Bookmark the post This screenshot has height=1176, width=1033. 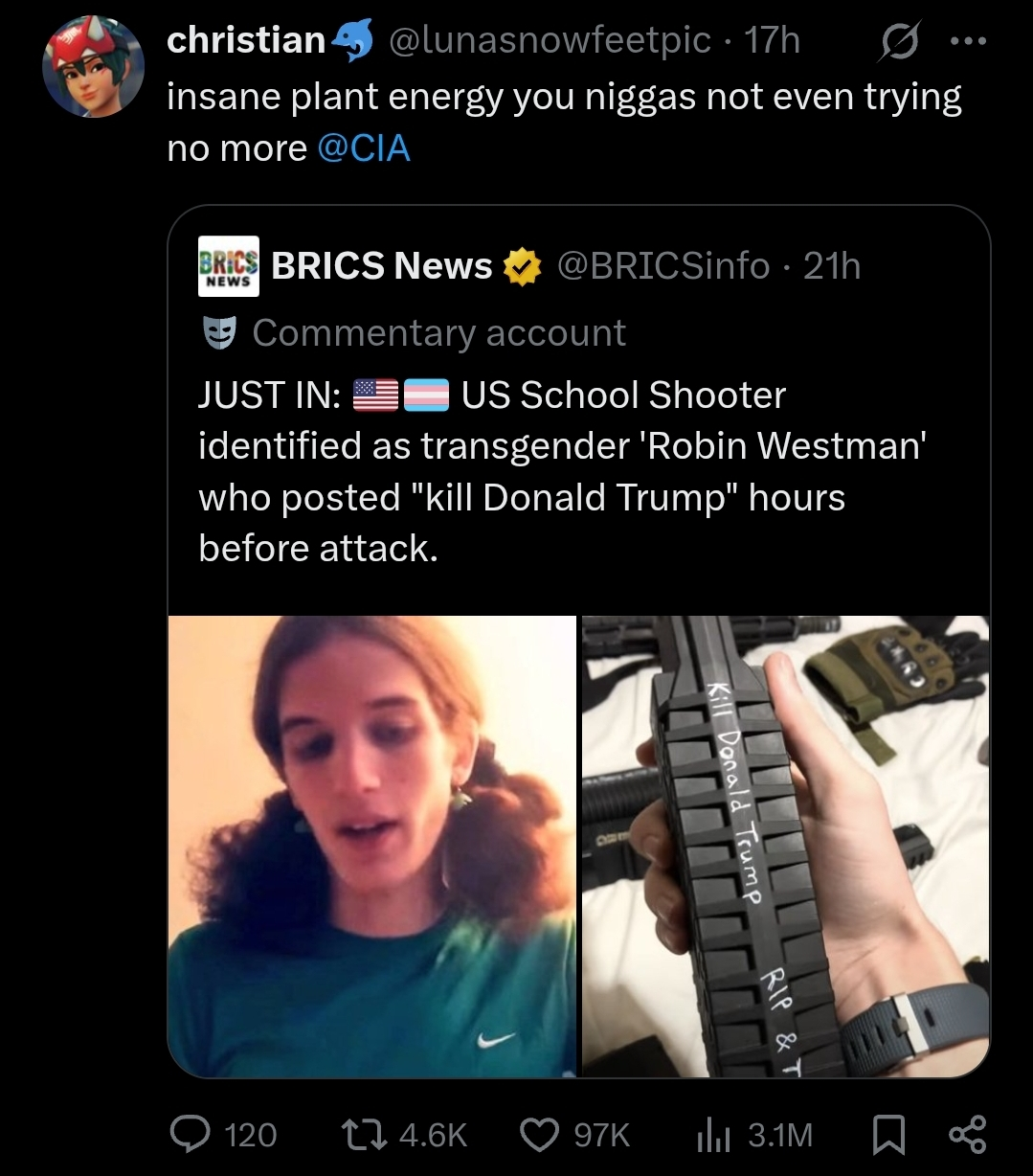(x=889, y=1135)
